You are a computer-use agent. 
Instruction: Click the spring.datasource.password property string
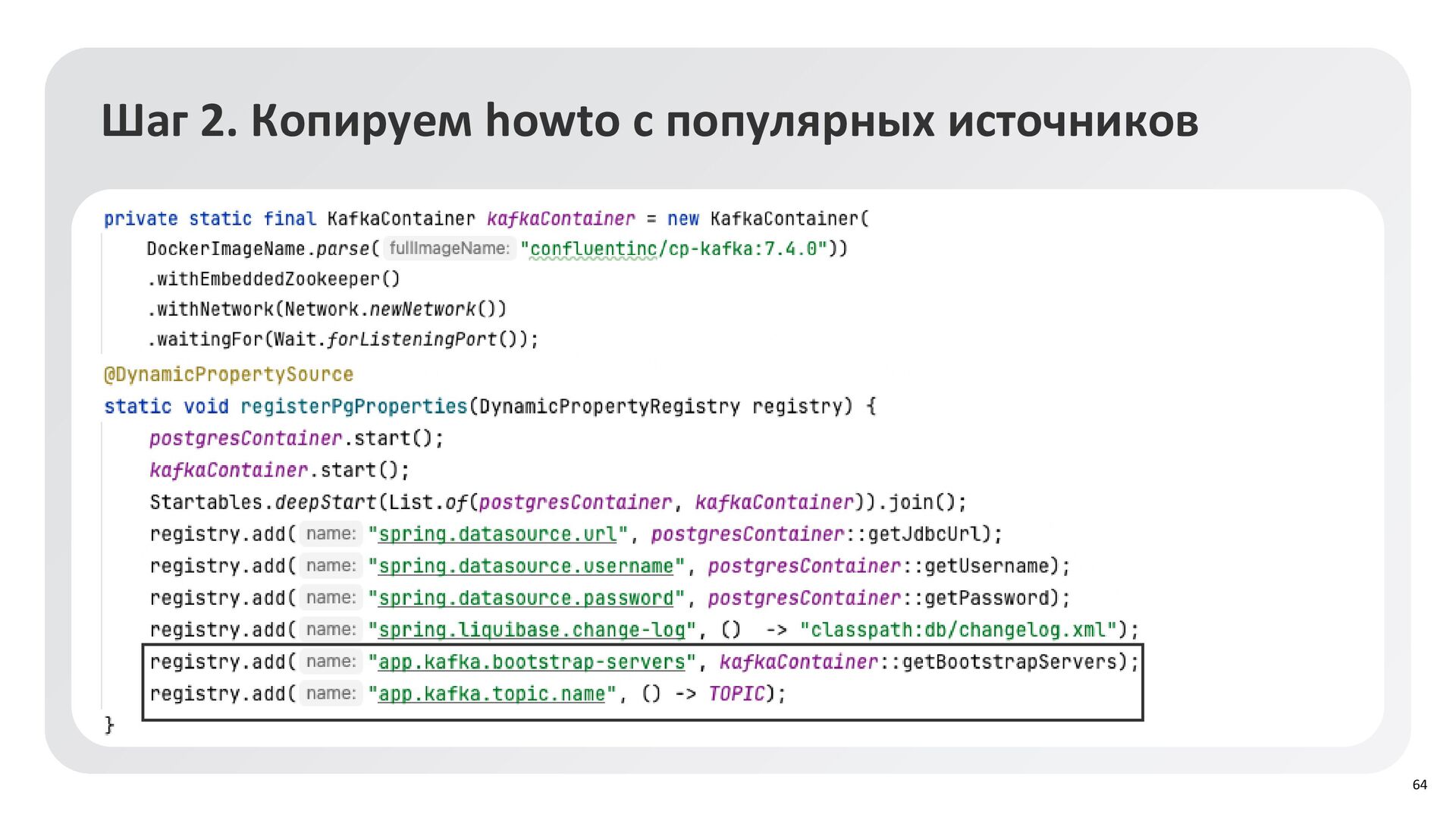(526, 598)
